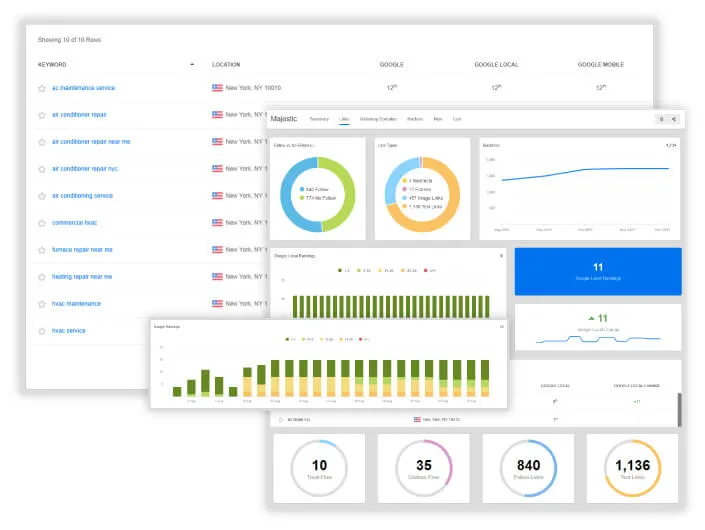705x530 pixels.
Task: Favorite the 'commercial hvac' keyword star
Action: pyautogui.click(x=42, y=222)
